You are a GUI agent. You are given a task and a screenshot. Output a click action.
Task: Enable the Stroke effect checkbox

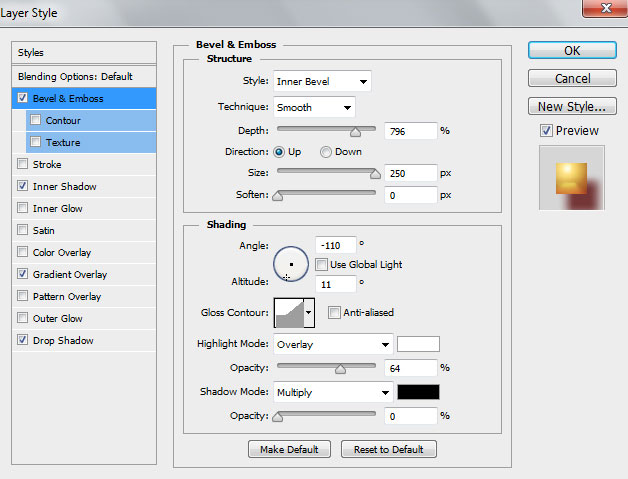(x=22, y=164)
